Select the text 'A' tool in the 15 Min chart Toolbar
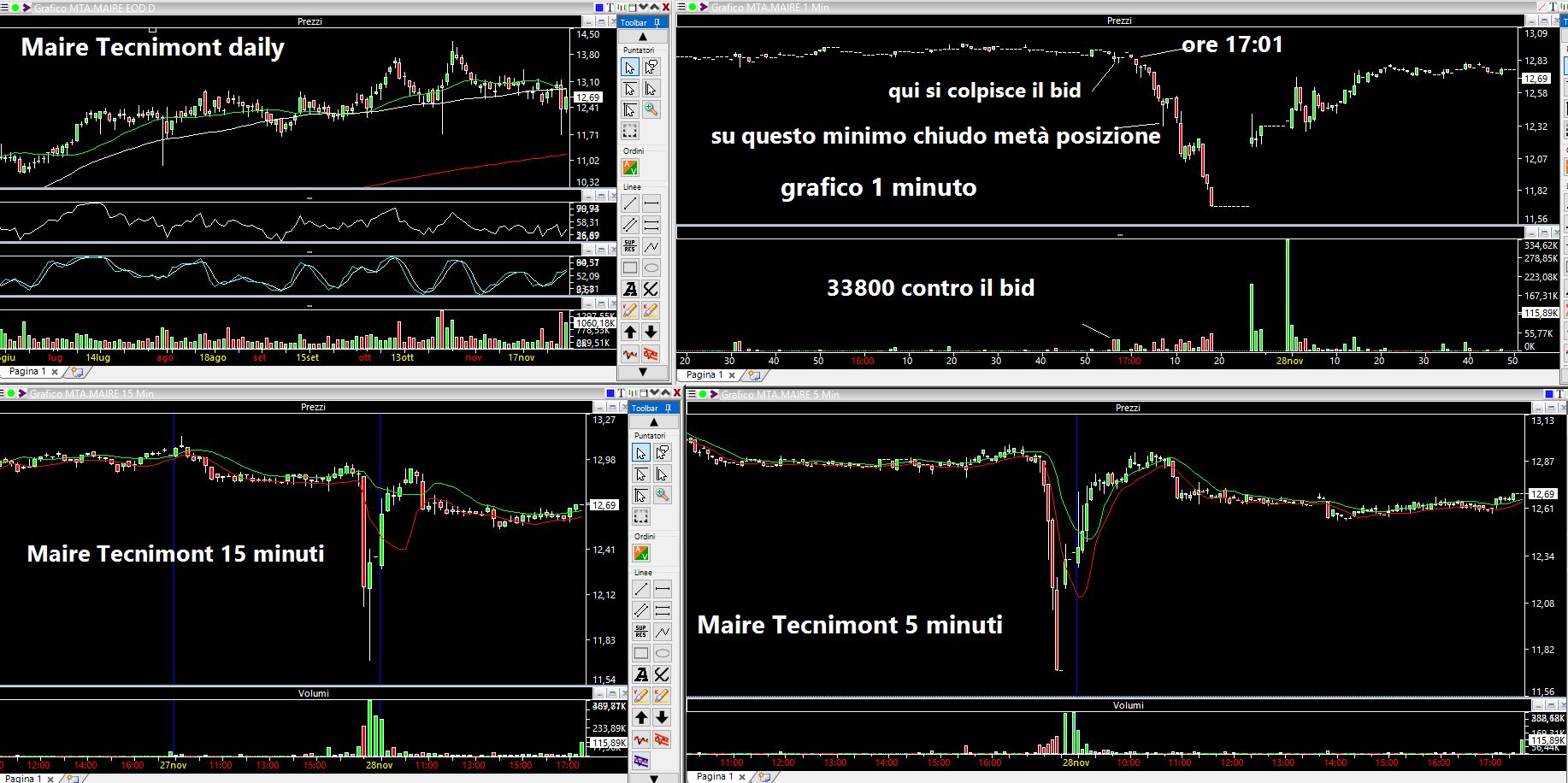The height and width of the screenshot is (783, 1568). pyautogui.click(x=641, y=674)
